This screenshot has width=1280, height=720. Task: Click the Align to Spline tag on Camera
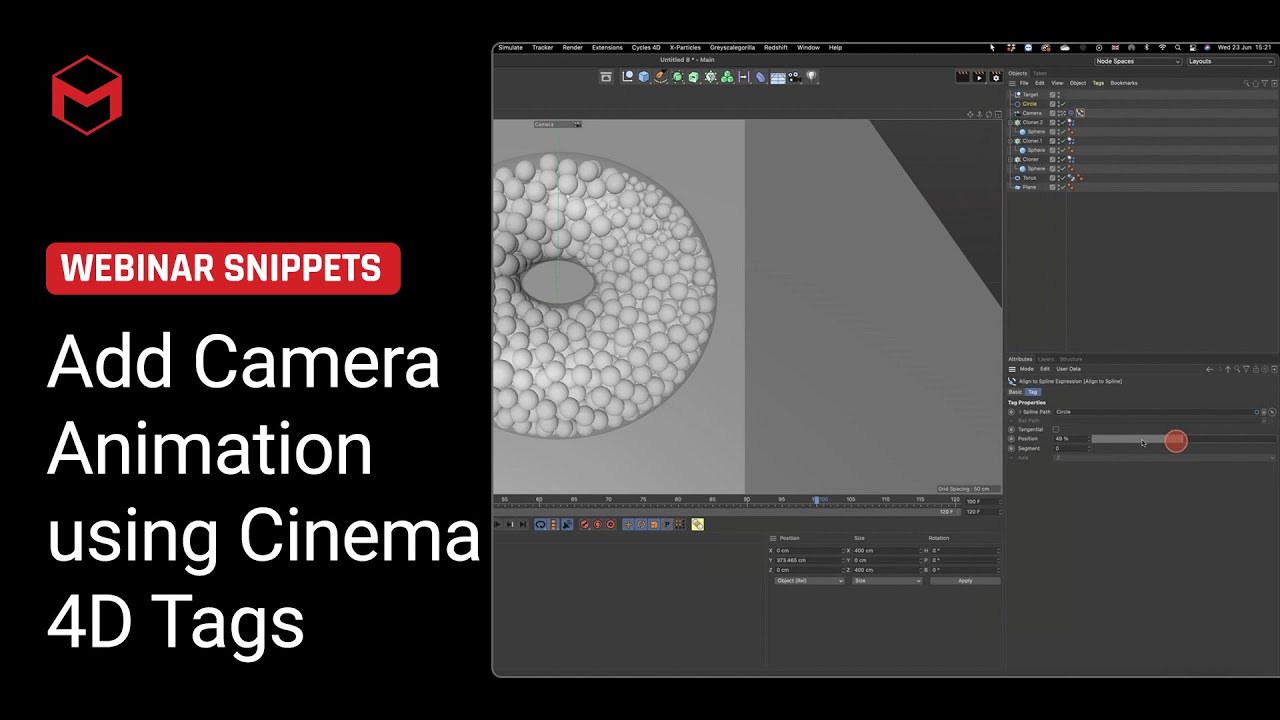click(x=1080, y=113)
